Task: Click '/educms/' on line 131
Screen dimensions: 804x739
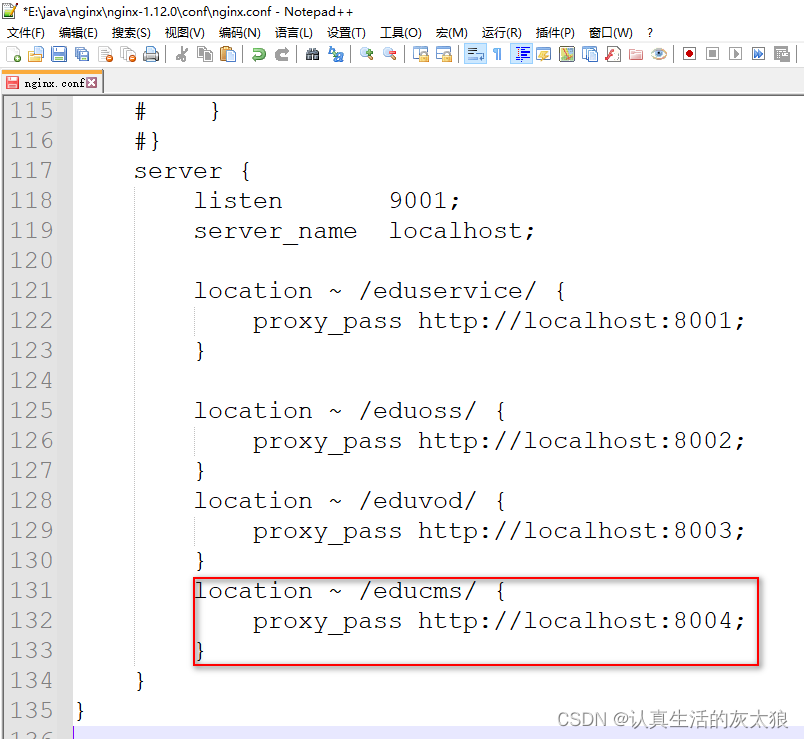Action: [x=418, y=591]
